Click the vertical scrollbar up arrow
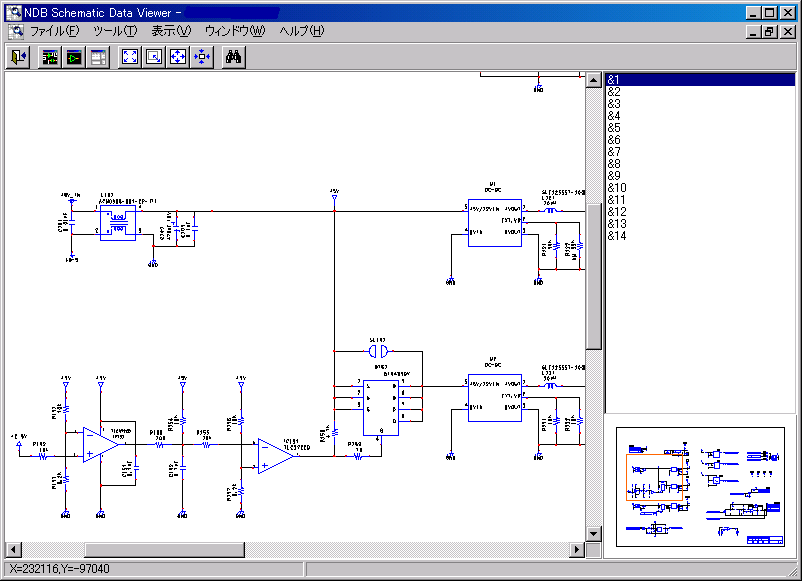Viewport: 802px width, 581px height. coord(594,79)
